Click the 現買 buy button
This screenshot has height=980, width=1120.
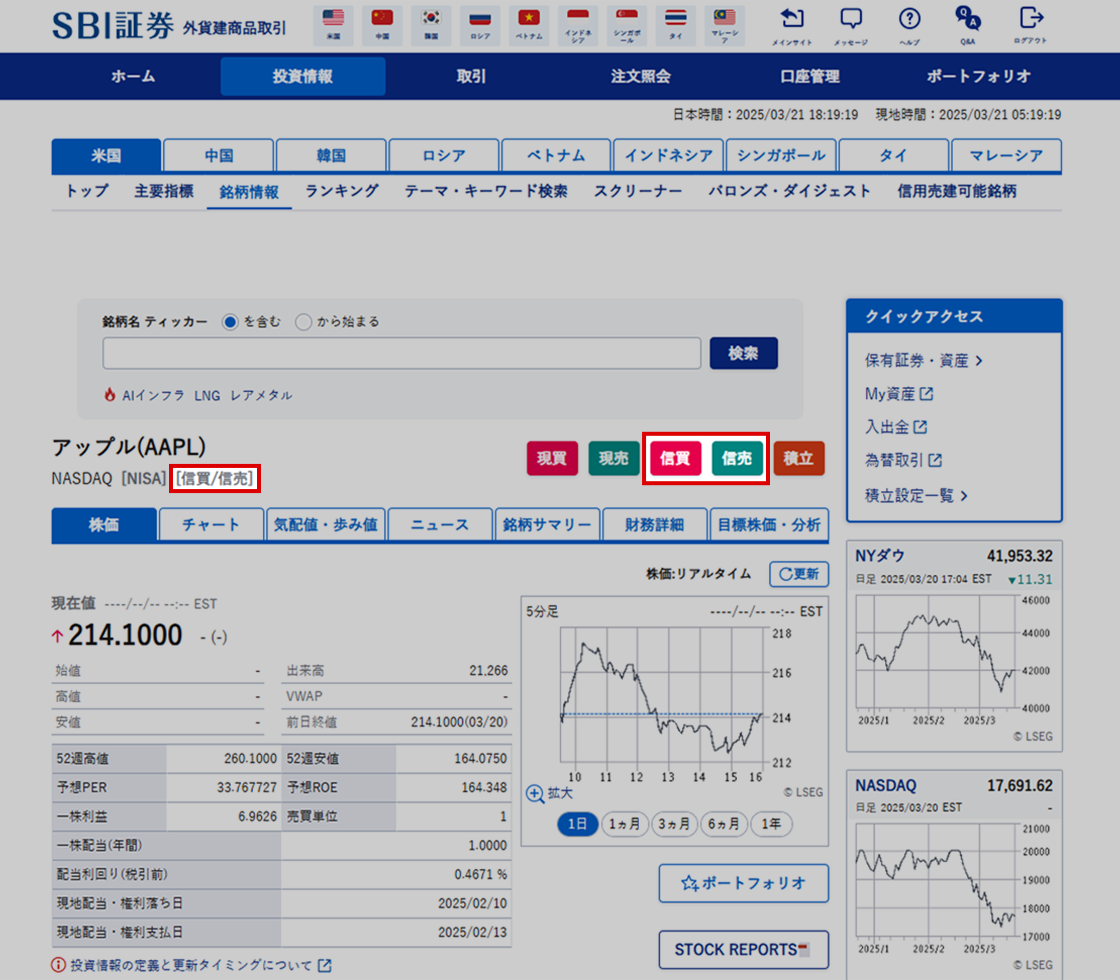552,459
